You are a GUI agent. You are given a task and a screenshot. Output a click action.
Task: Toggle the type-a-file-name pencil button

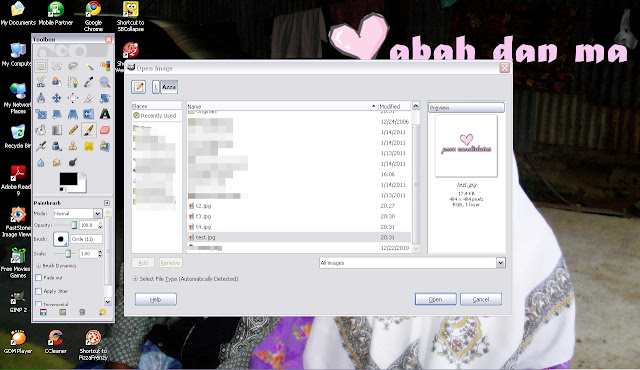pos(139,87)
